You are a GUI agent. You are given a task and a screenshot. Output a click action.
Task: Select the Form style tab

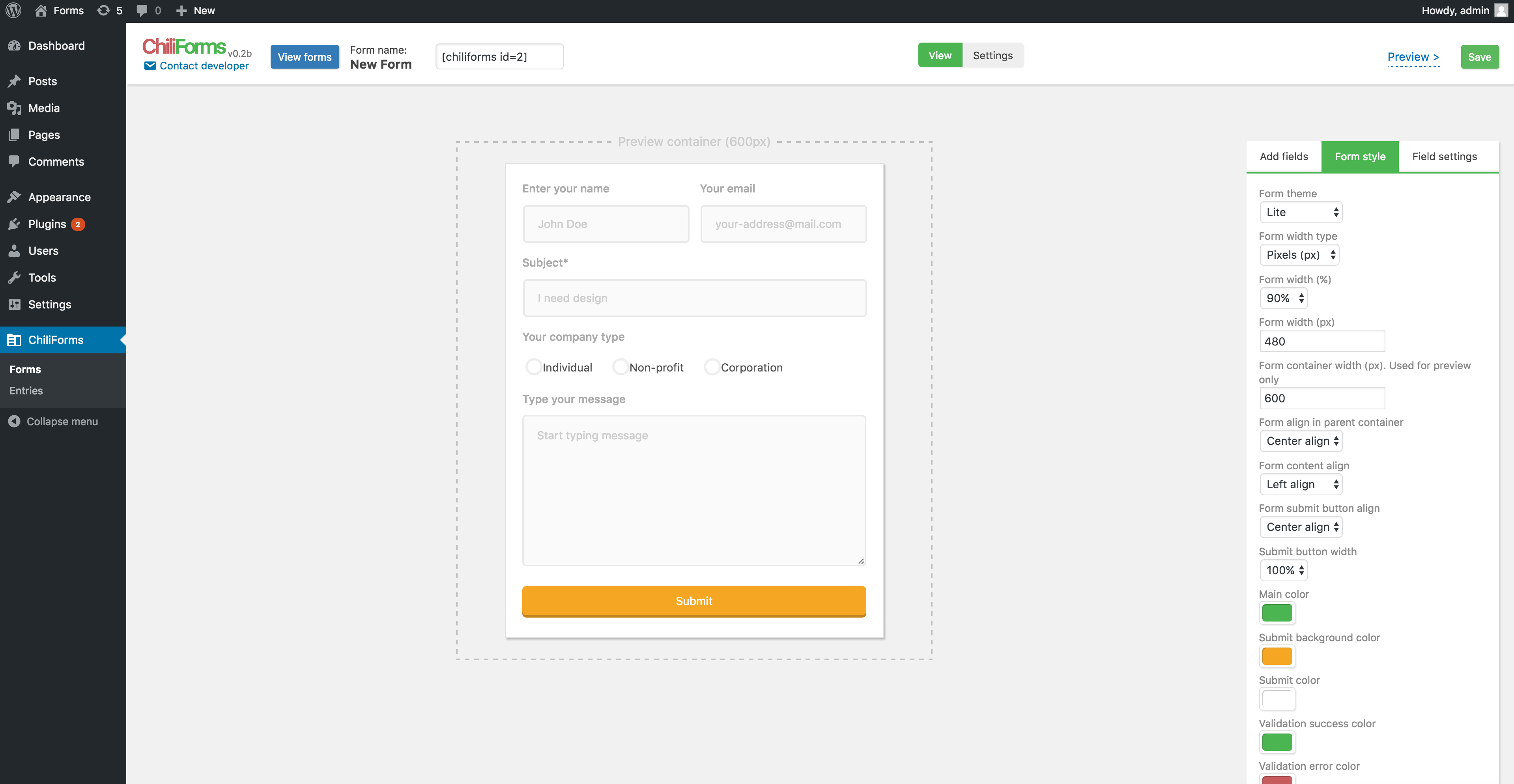pyautogui.click(x=1359, y=156)
